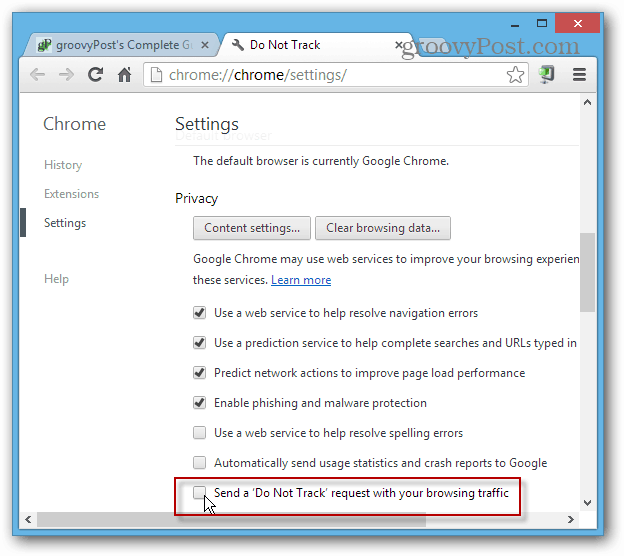Open History in the sidebar
Viewport: 624px width, 556px height.
[x=63, y=165]
